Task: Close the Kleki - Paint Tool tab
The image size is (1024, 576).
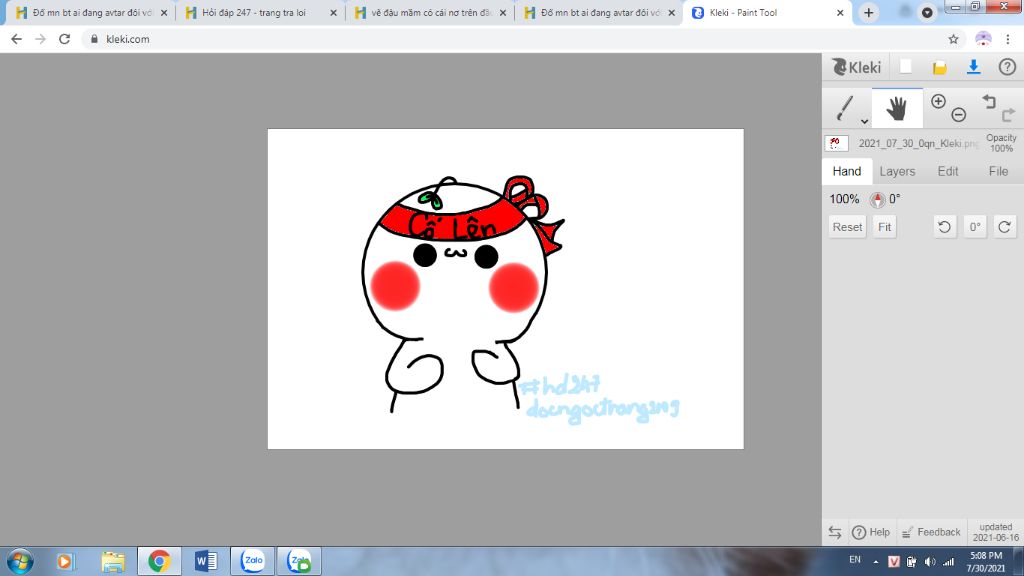Action: click(840, 13)
